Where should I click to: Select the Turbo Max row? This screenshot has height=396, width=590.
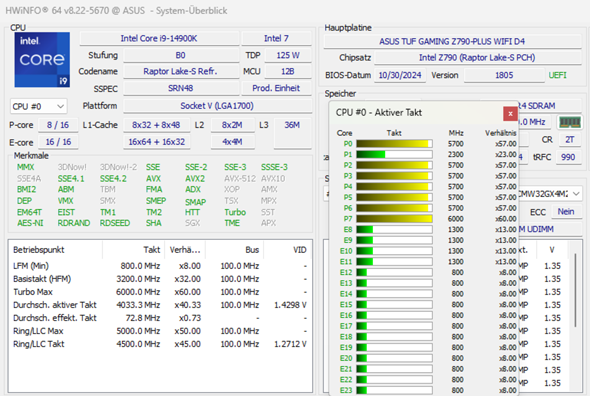[160, 292]
